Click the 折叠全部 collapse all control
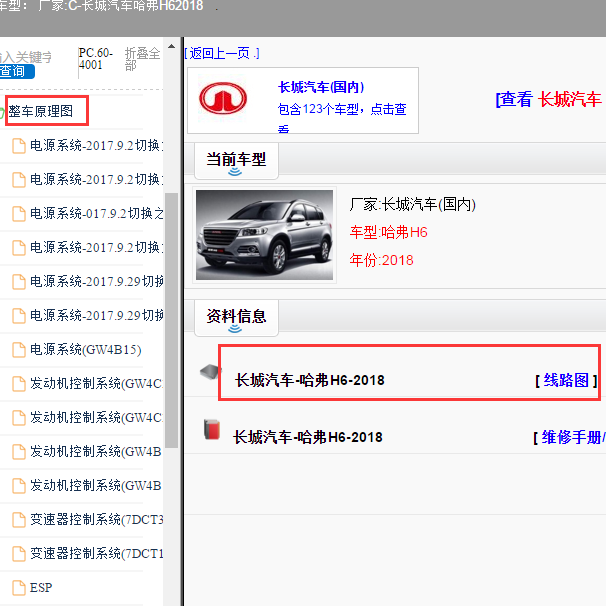 pos(142,59)
